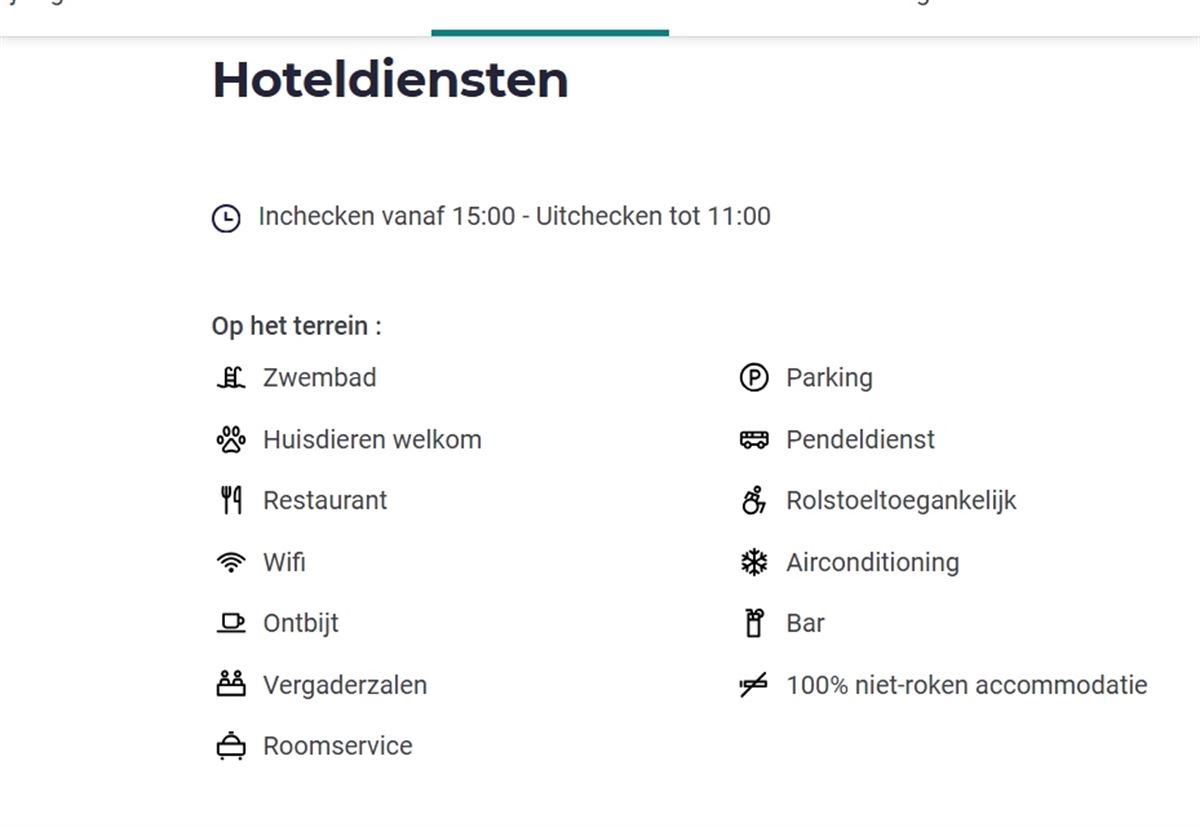
Task: Click the Op het terrein label
Action: [296, 325]
